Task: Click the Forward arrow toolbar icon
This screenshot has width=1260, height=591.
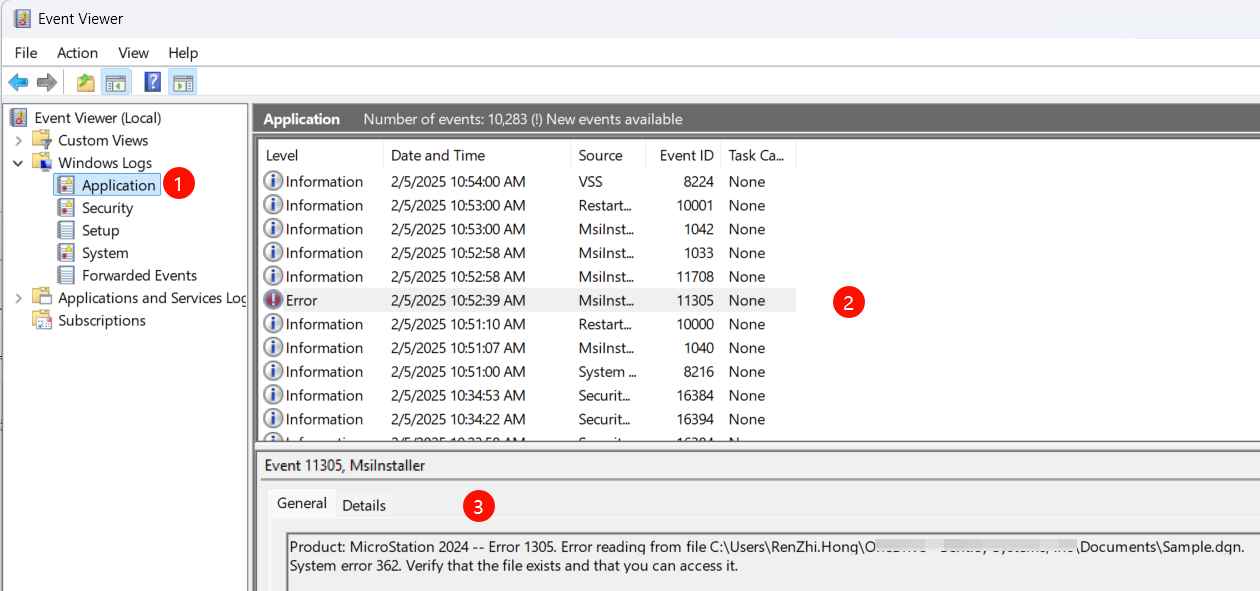Action: coord(46,83)
